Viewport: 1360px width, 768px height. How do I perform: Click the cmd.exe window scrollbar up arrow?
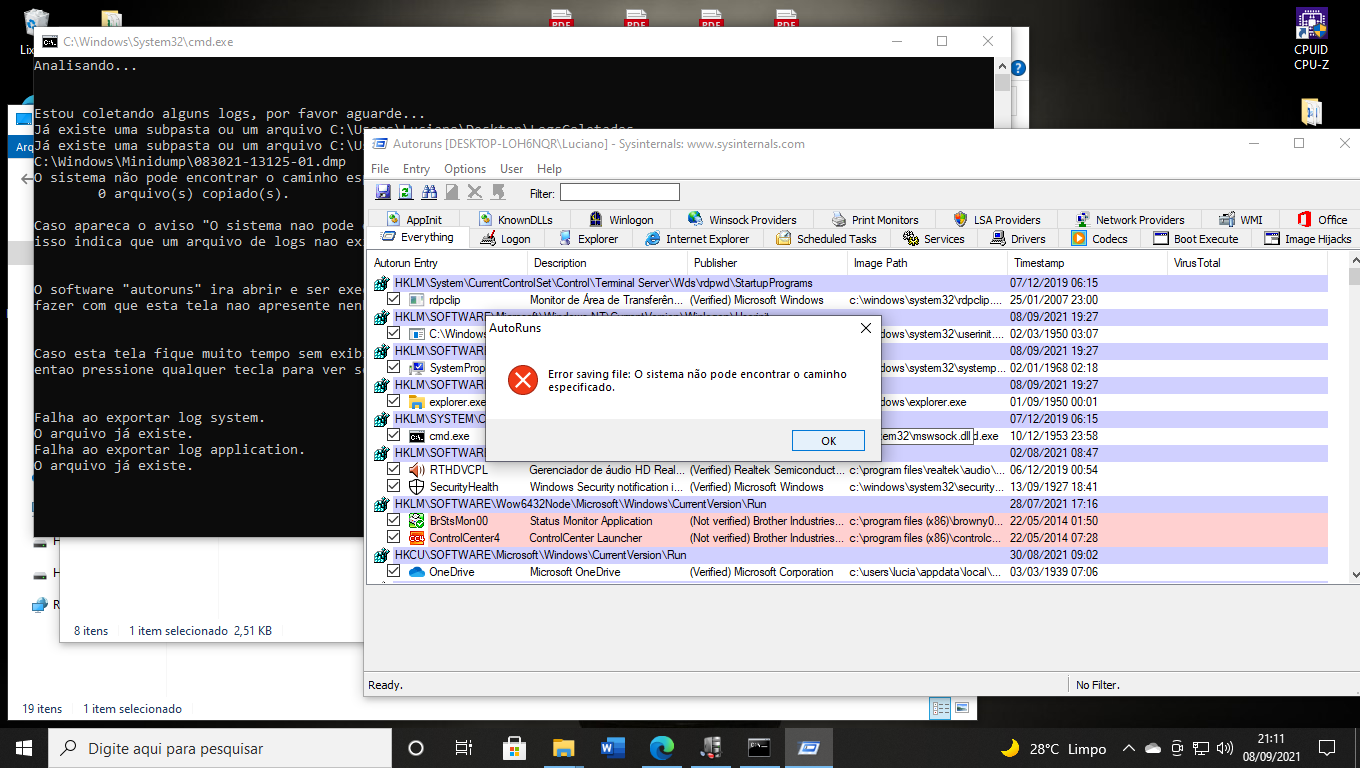(x=1002, y=66)
